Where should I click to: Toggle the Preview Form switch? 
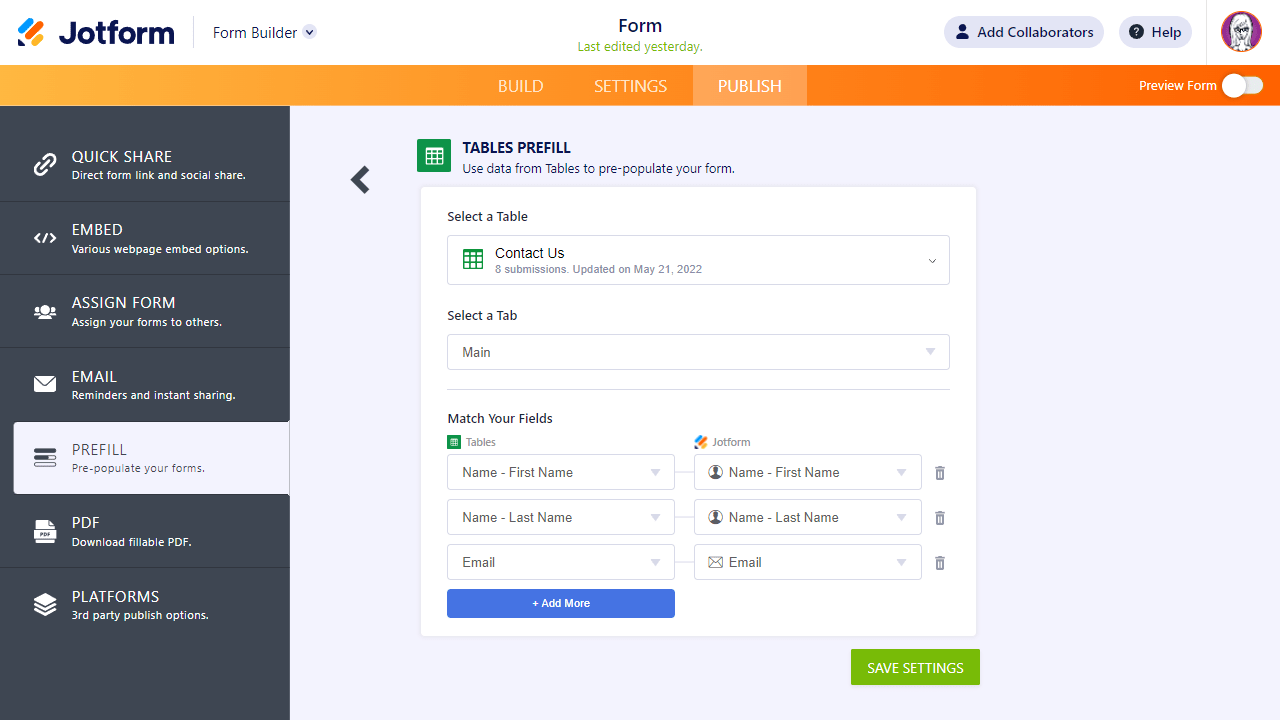1242,86
